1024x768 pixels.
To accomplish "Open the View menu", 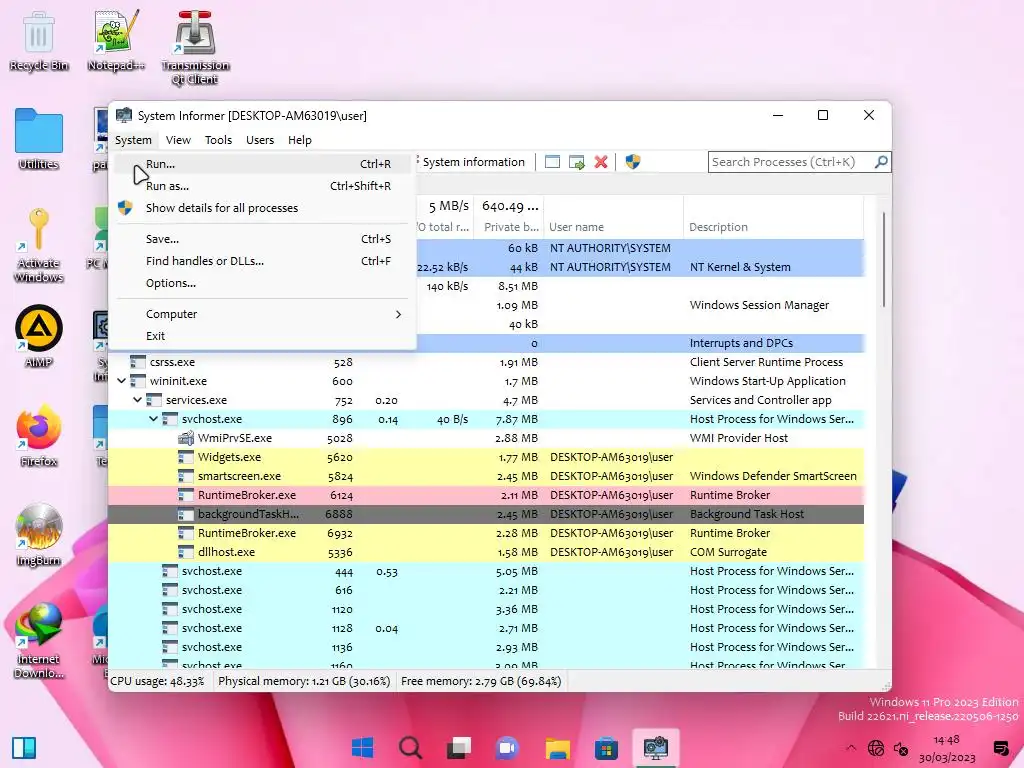I will click(x=178, y=140).
